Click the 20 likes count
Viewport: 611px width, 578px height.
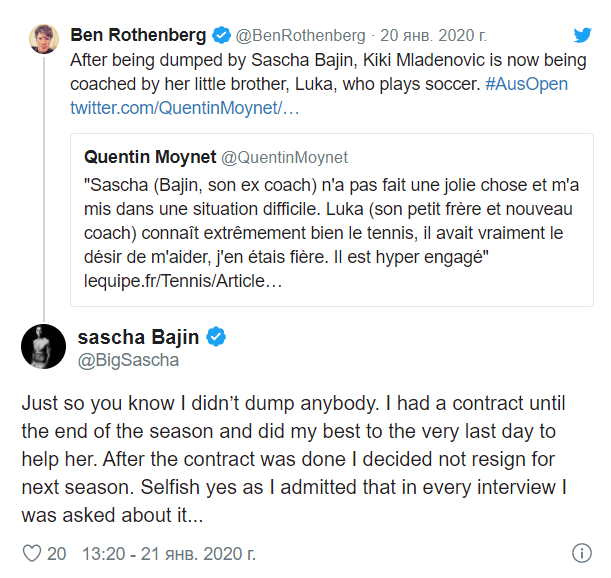tap(57, 553)
